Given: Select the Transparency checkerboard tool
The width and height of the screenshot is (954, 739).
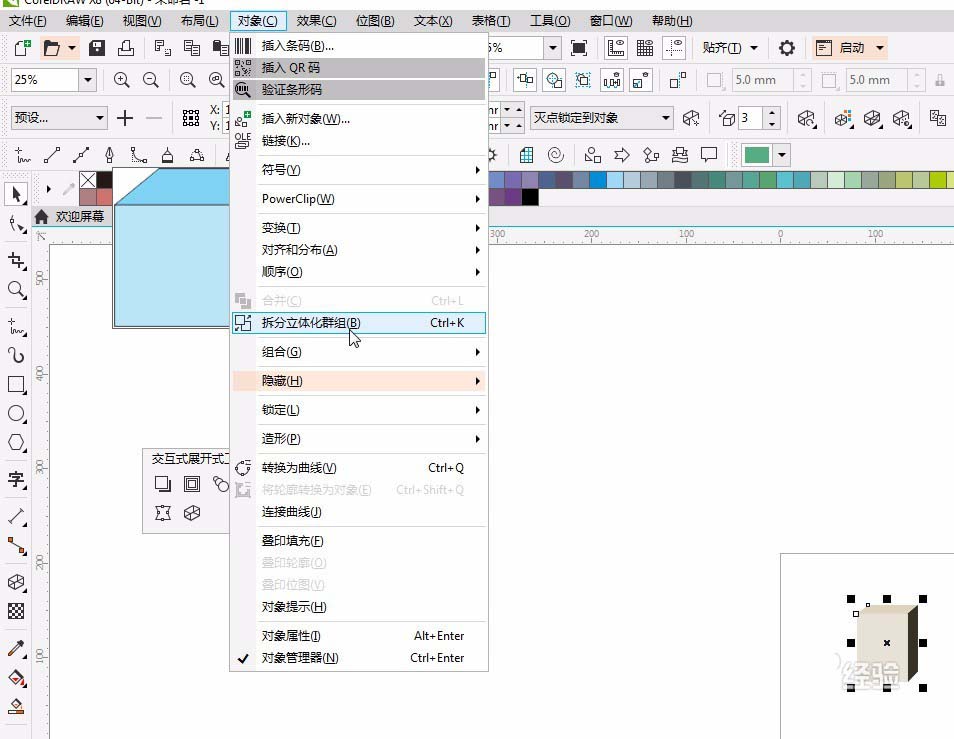Looking at the screenshot, I should coord(16,611).
